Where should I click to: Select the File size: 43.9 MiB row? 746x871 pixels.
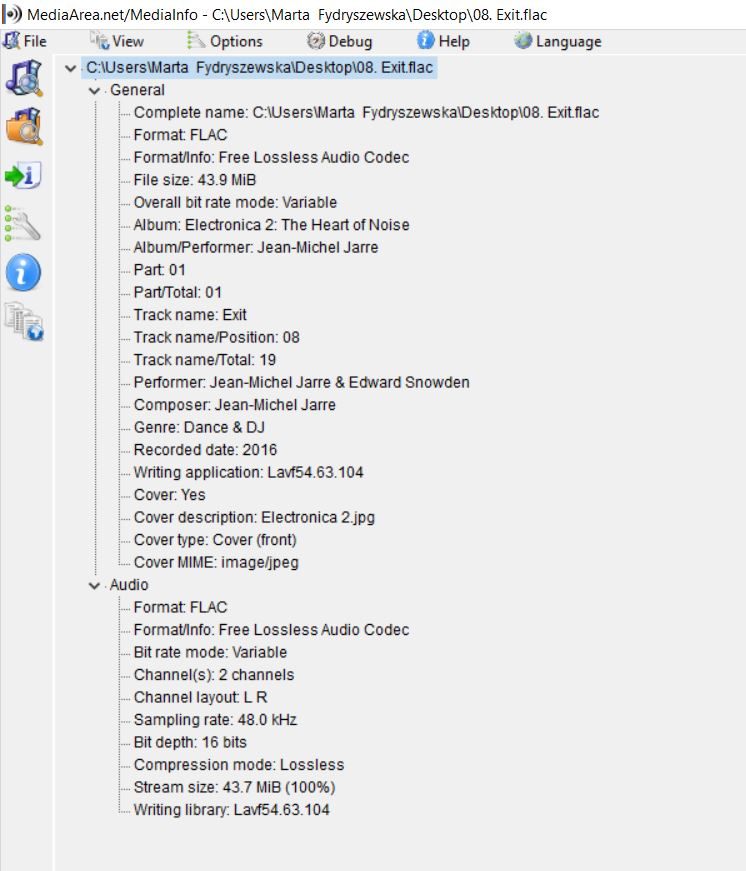194,180
